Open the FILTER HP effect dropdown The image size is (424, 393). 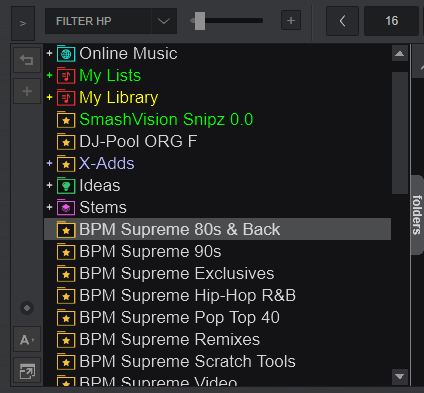tap(164, 21)
